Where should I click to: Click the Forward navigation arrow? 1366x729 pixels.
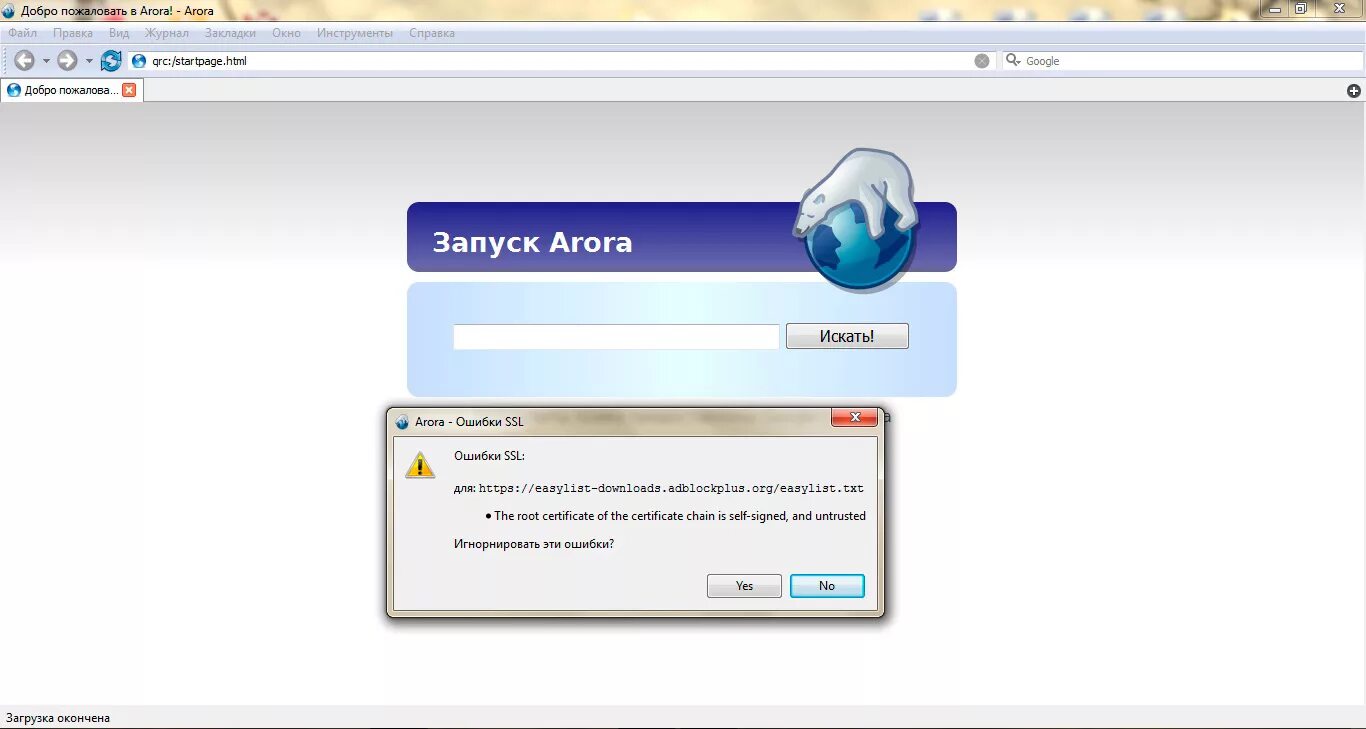pyautogui.click(x=67, y=61)
